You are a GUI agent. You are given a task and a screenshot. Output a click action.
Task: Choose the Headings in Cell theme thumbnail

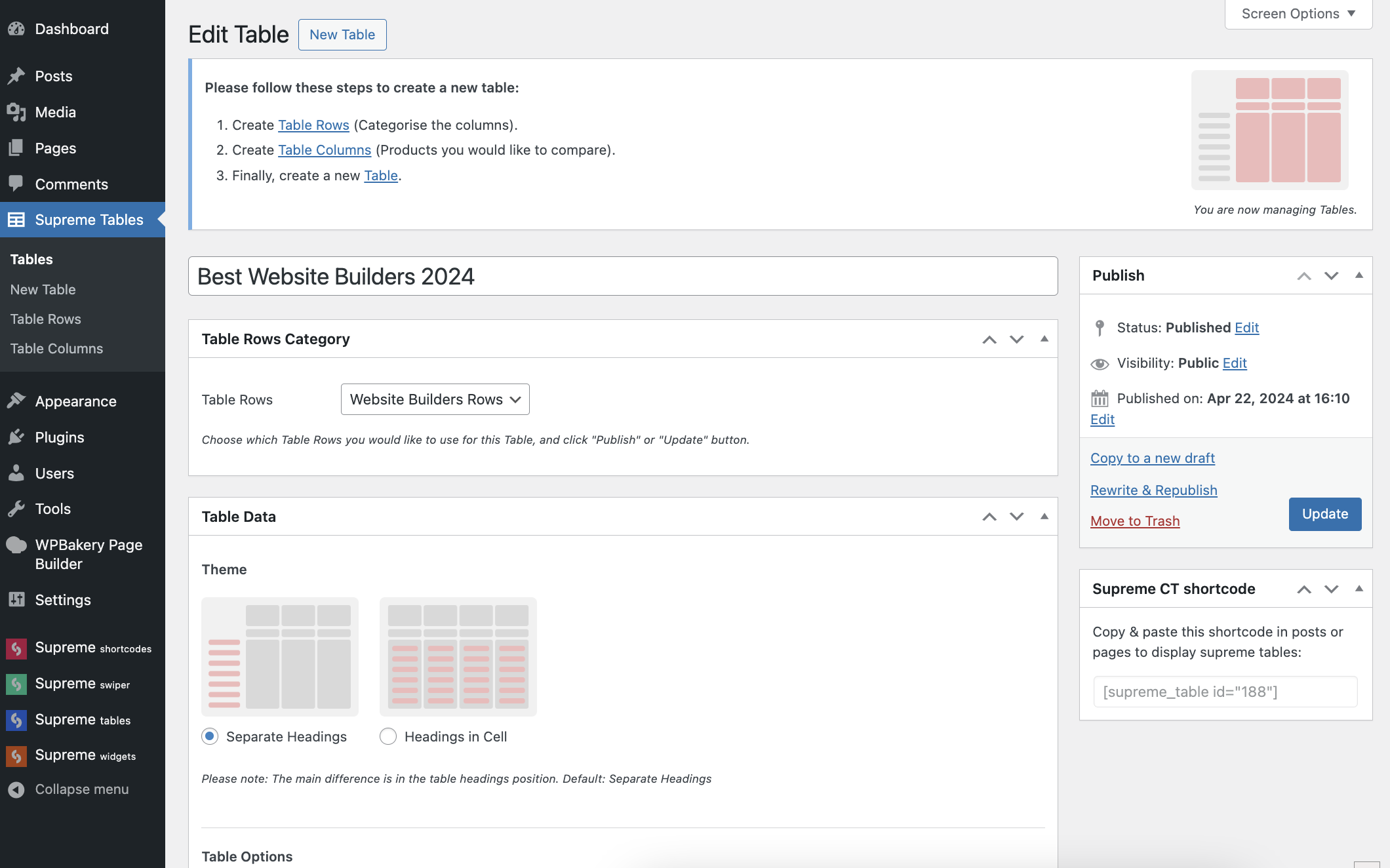(458, 656)
